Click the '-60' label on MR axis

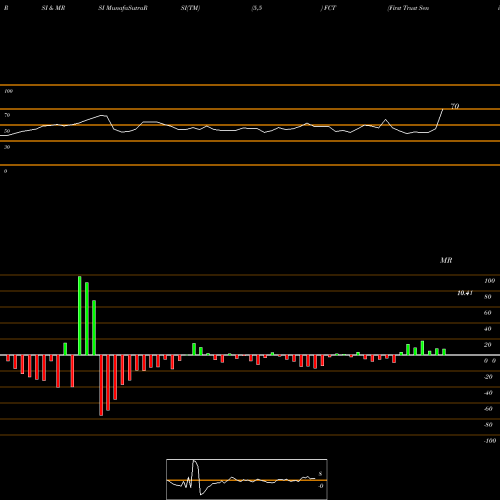[x=488, y=409]
